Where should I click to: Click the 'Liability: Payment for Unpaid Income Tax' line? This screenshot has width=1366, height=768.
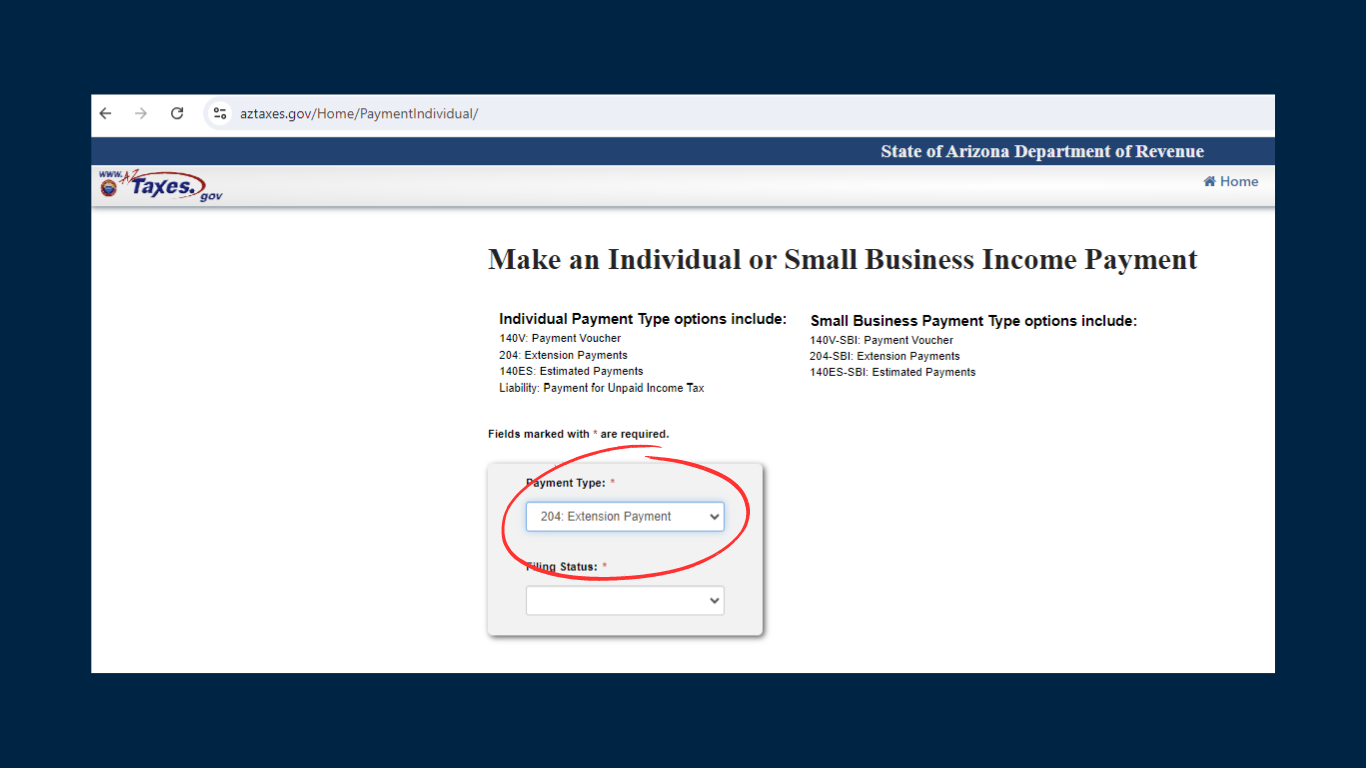click(601, 388)
